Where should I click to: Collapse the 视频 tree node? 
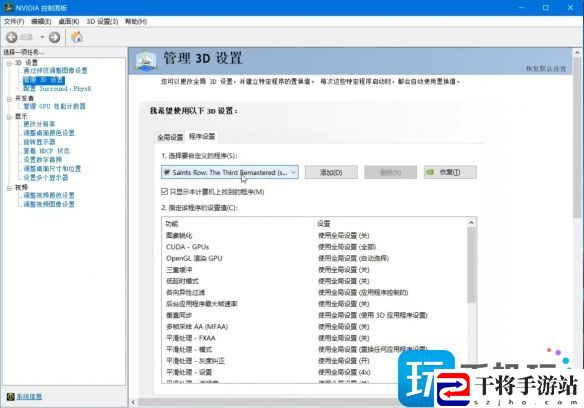point(9,188)
